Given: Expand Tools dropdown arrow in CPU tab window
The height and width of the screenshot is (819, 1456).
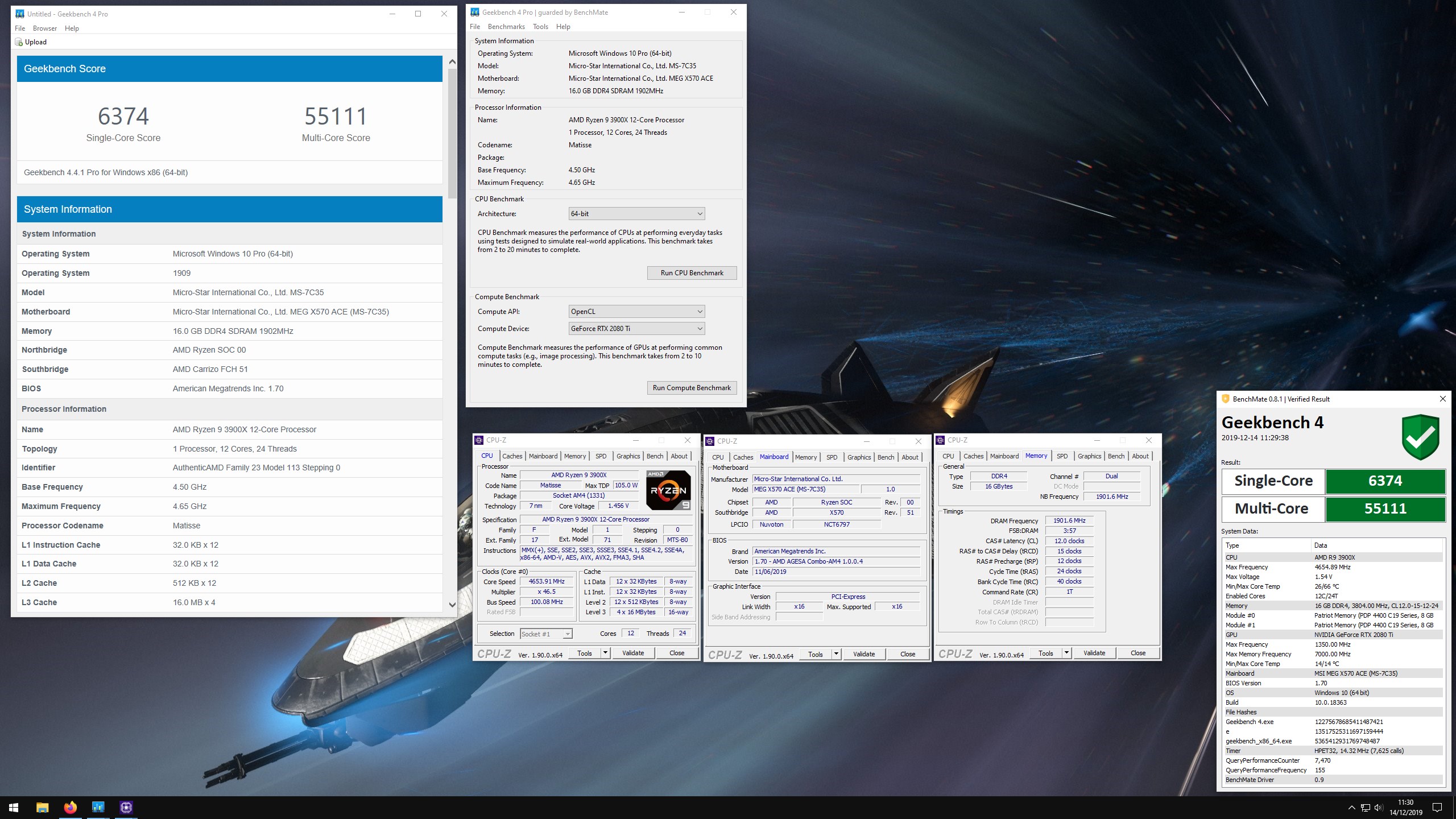Looking at the screenshot, I should click(x=606, y=653).
